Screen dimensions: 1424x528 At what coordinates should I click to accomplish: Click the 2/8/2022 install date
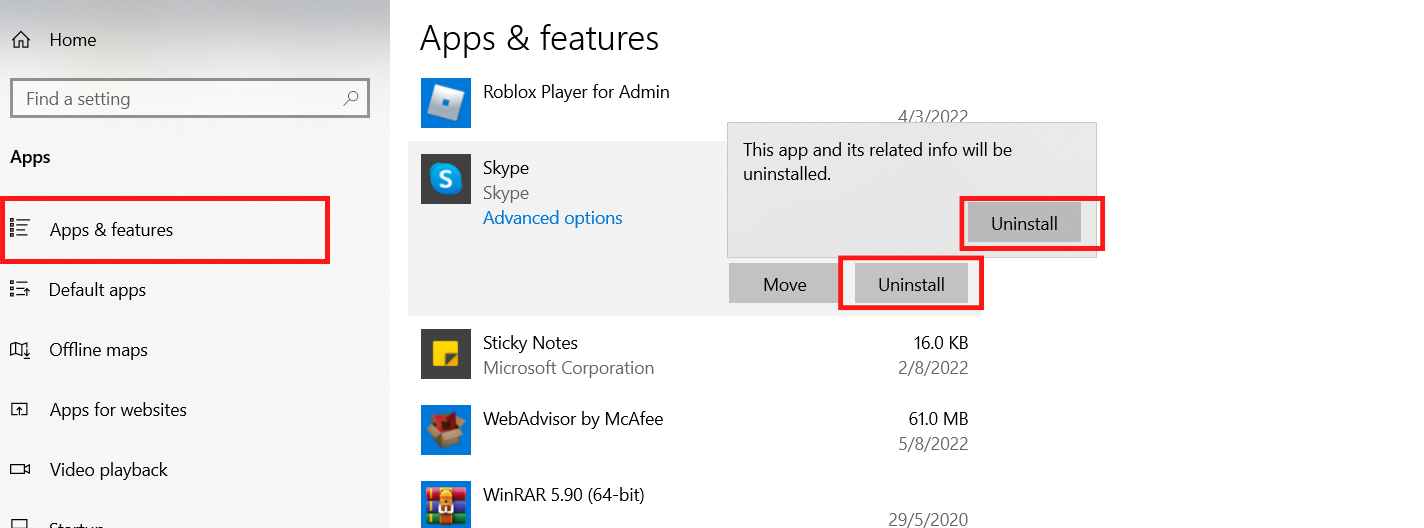pos(933,368)
